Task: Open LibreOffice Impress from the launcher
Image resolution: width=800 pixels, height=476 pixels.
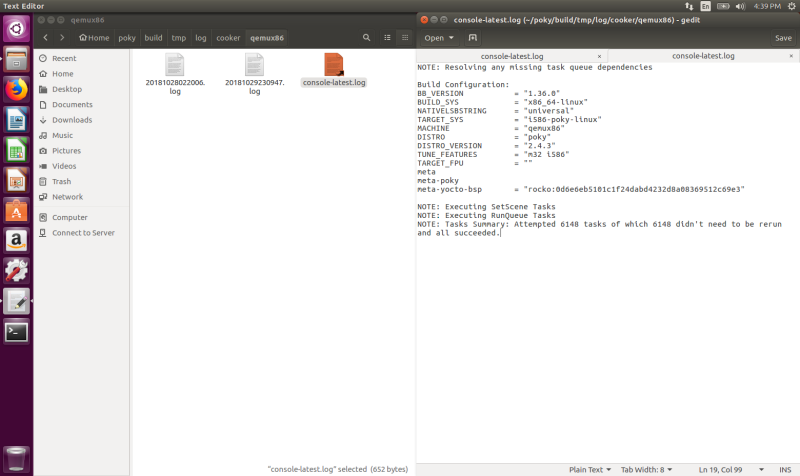Action: (16, 181)
